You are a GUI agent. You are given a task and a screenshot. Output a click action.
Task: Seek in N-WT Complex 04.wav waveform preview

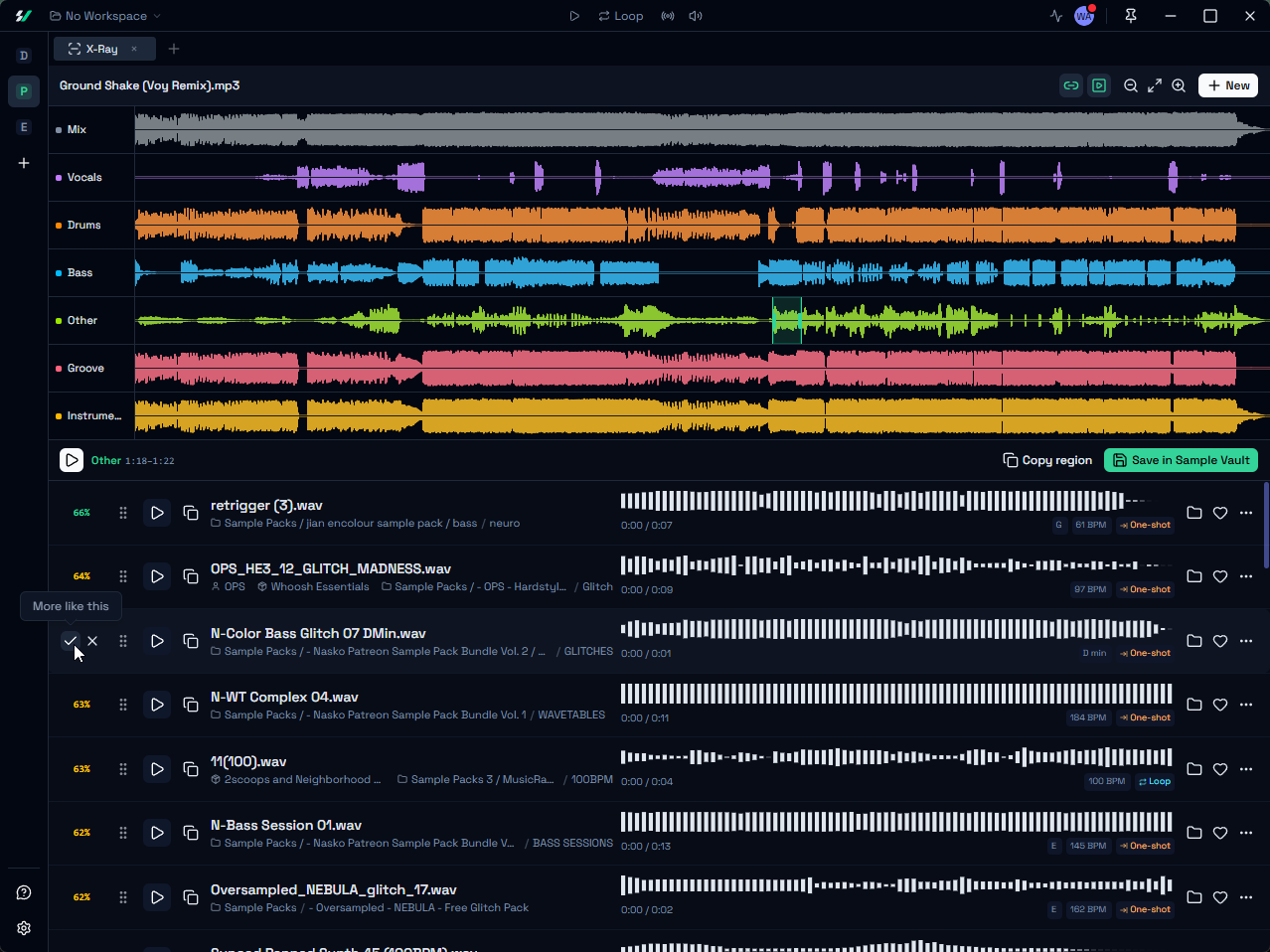[x=896, y=694]
